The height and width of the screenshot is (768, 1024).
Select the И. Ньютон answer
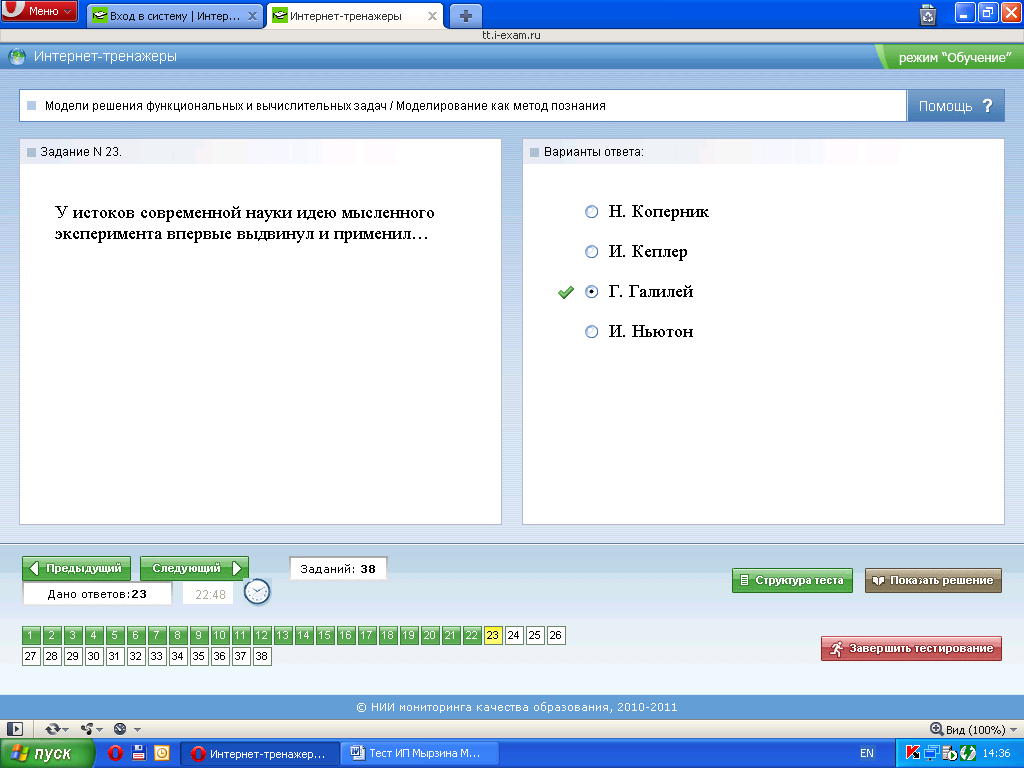591,332
